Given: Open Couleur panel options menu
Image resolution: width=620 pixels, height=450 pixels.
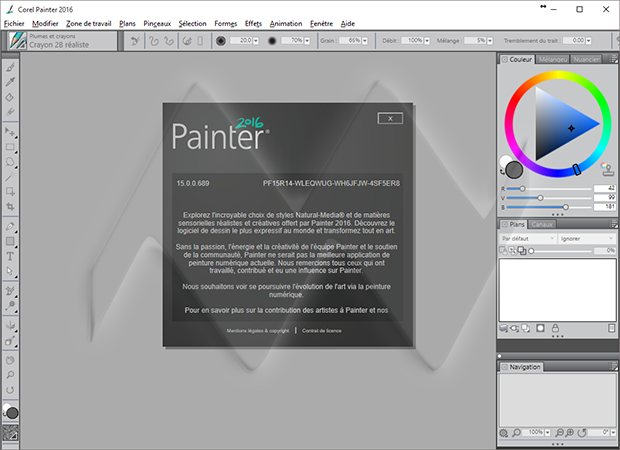Looking at the screenshot, I should tap(613, 59).
